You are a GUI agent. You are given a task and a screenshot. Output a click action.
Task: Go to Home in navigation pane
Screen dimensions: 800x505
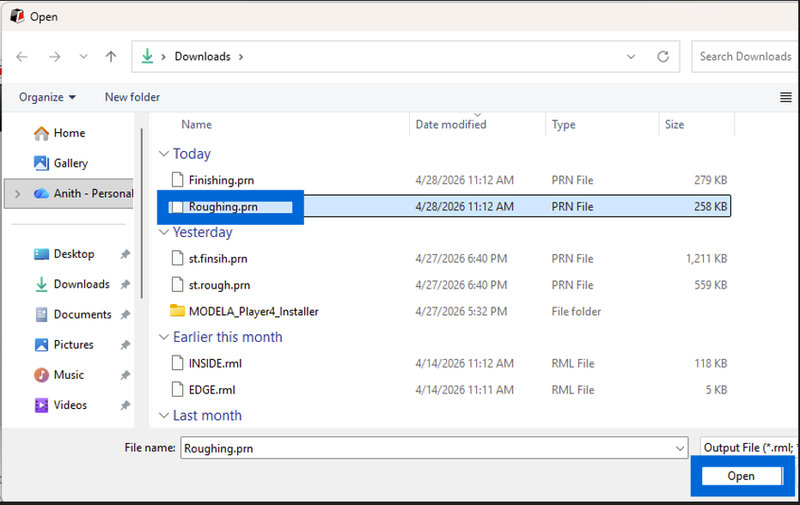[69, 133]
